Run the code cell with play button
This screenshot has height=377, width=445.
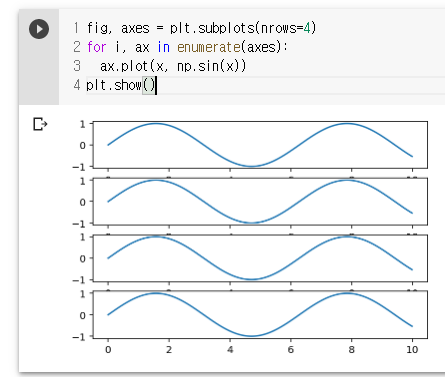click(39, 29)
